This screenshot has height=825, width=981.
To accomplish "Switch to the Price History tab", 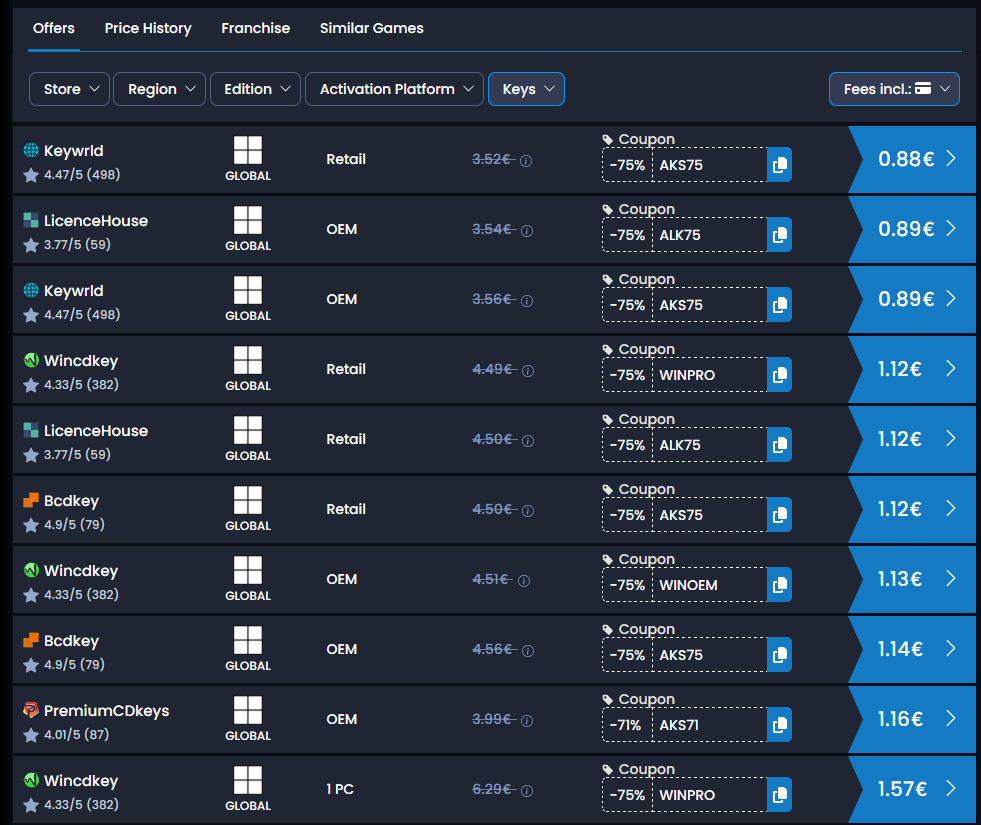I will [148, 28].
